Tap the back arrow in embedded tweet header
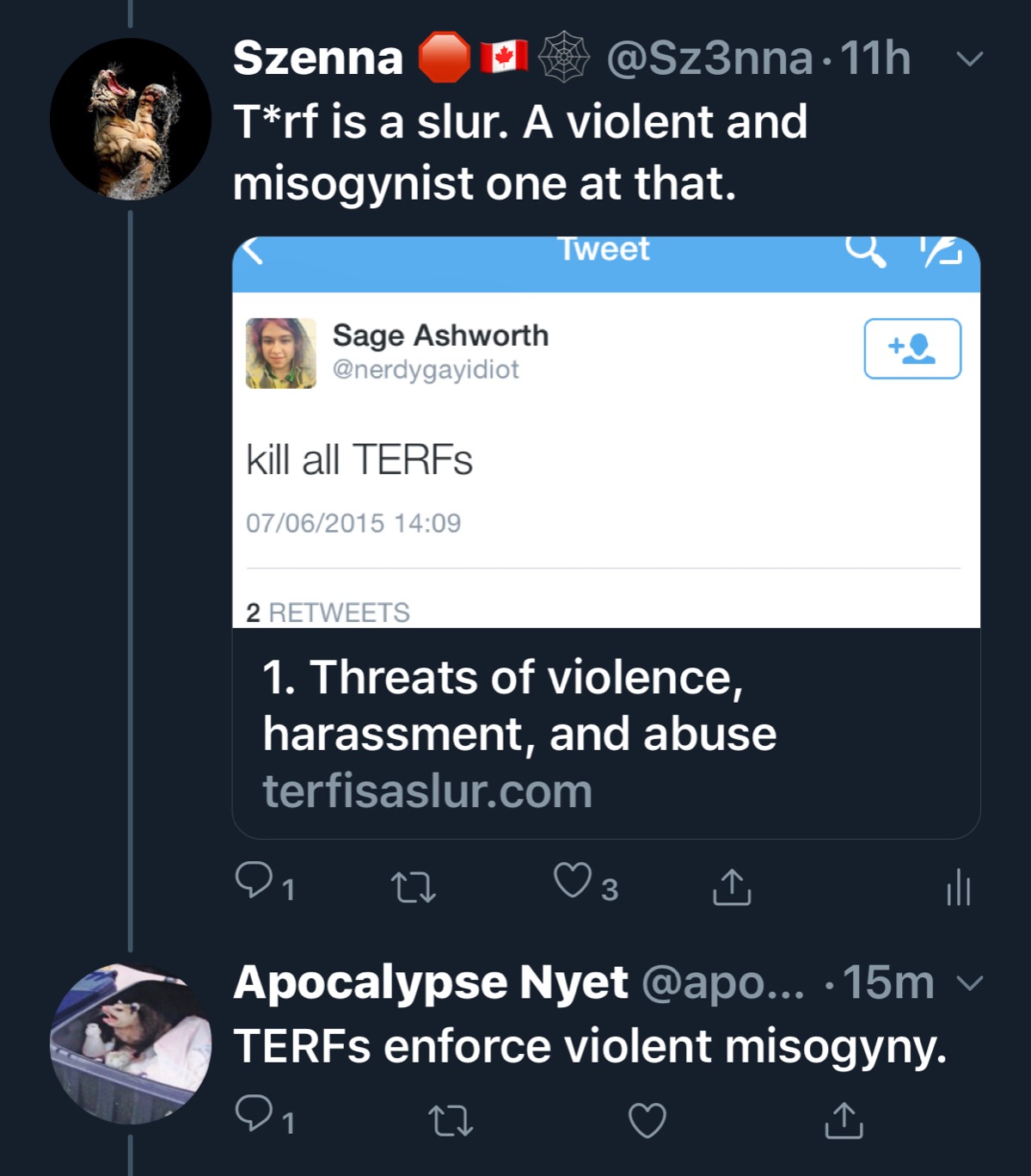 (252, 251)
